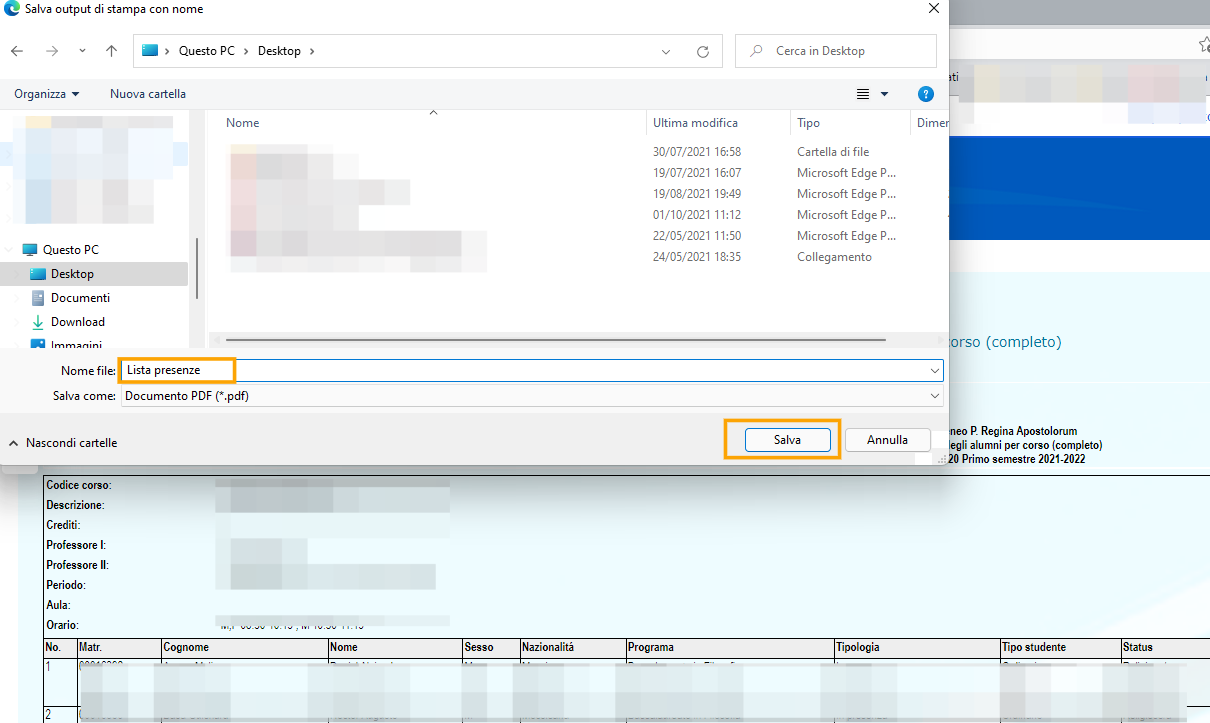
Task: Select the file dated 19/08/2021 19:49
Action: pos(578,194)
